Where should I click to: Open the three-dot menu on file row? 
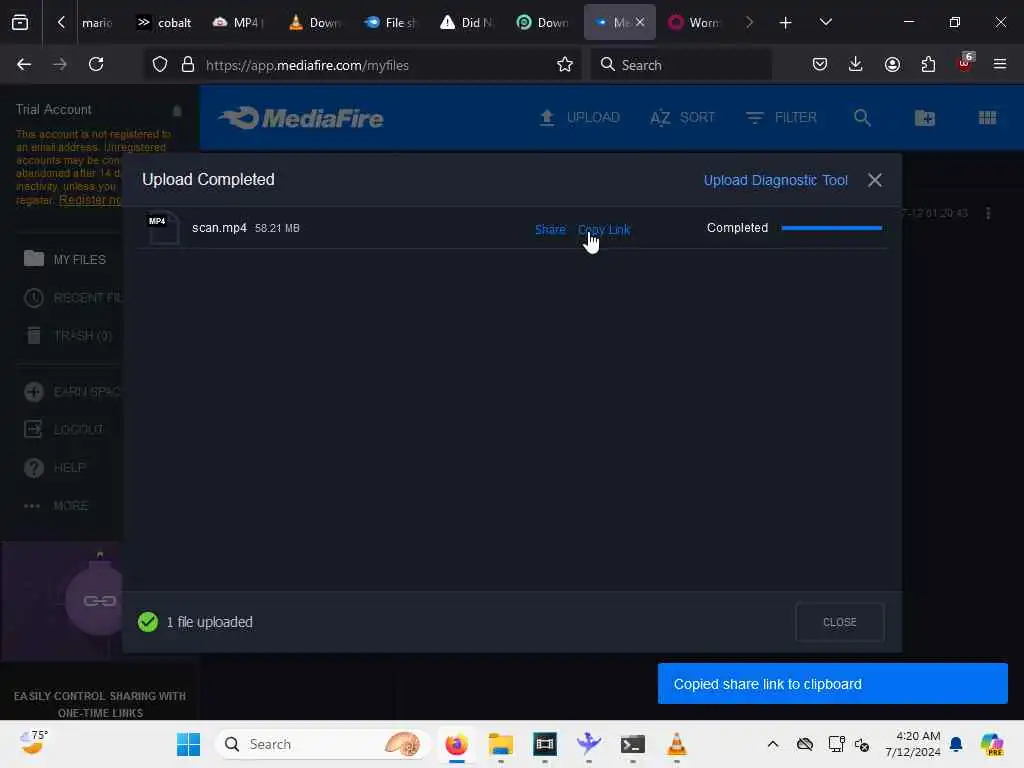tap(988, 214)
